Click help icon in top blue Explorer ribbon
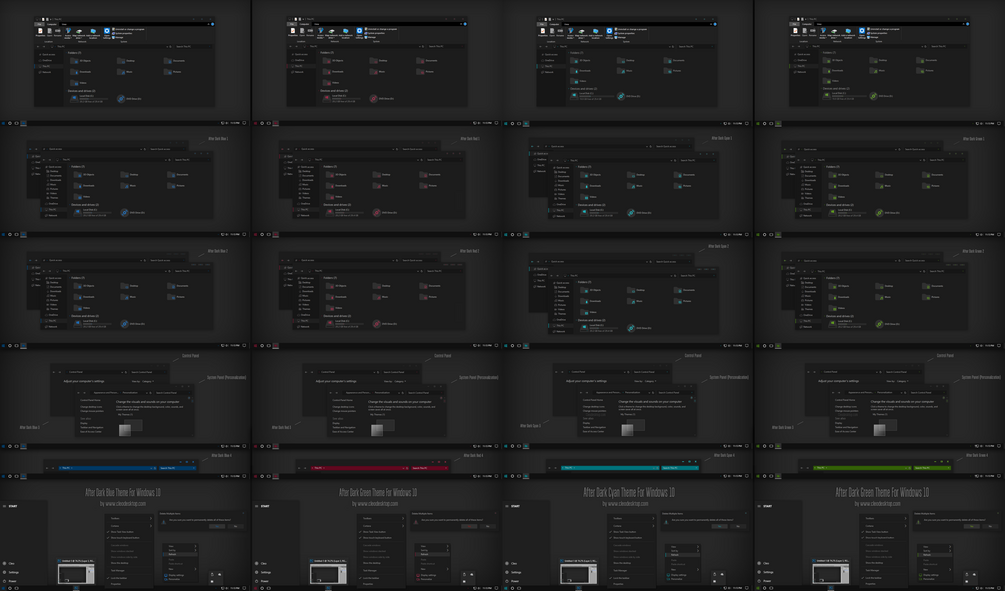This screenshot has height=591, width=1005. click(x=212, y=24)
